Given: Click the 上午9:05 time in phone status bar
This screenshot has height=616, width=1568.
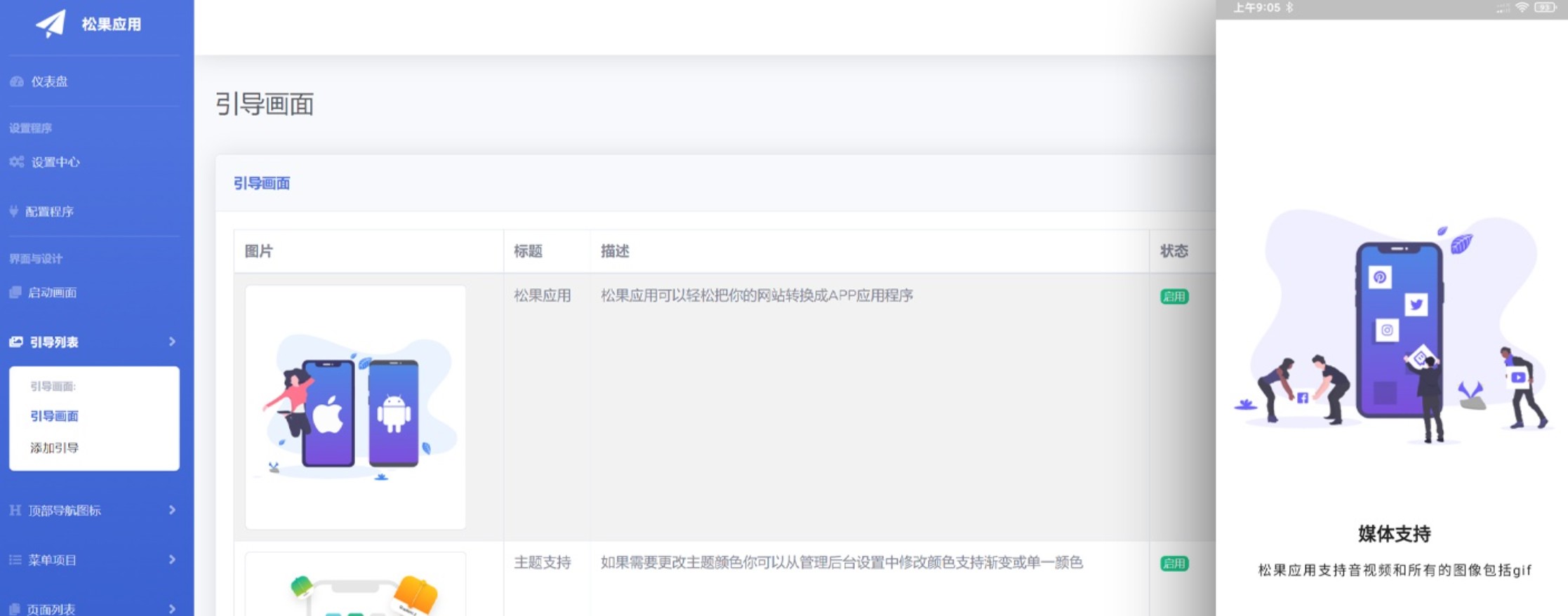Looking at the screenshot, I should (1256, 8).
